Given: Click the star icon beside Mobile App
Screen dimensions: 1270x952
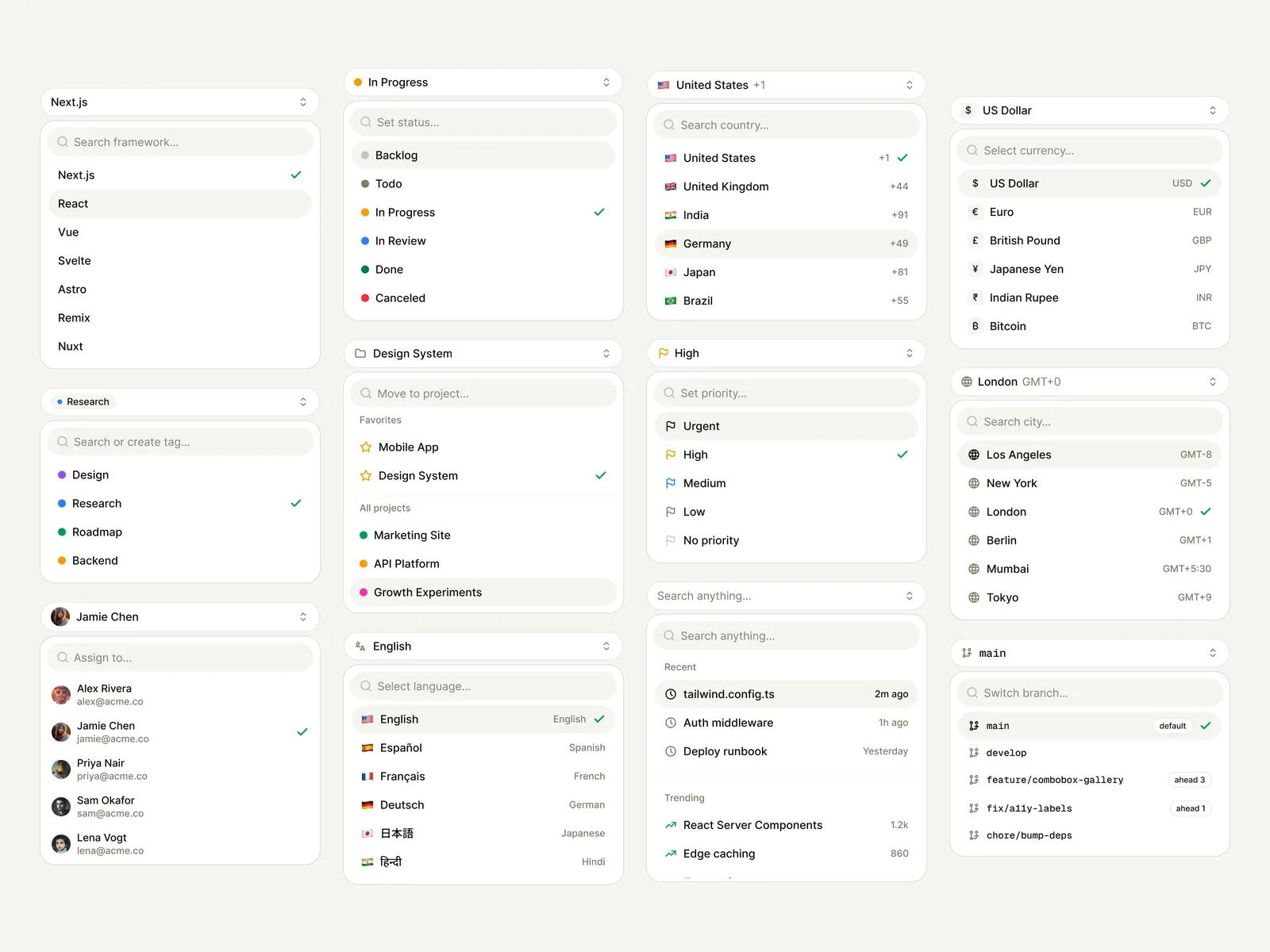Looking at the screenshot, I should point(366,447).
